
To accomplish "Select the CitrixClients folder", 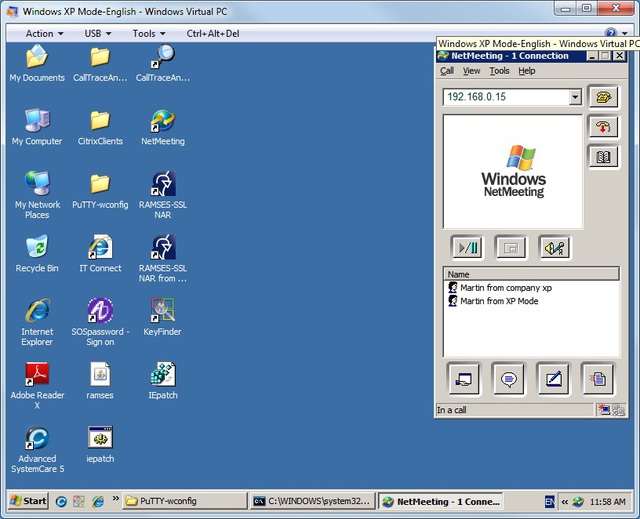I will [100, 127].
